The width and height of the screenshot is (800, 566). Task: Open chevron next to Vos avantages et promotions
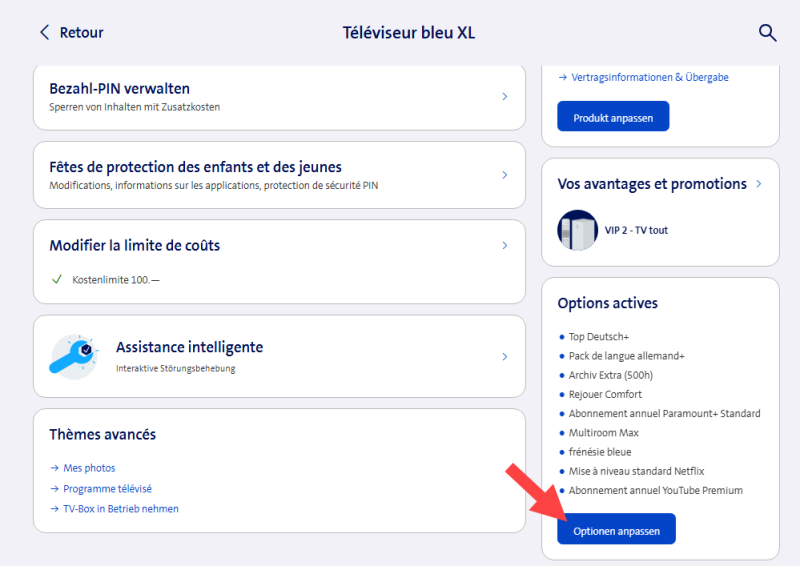[759, 184]
